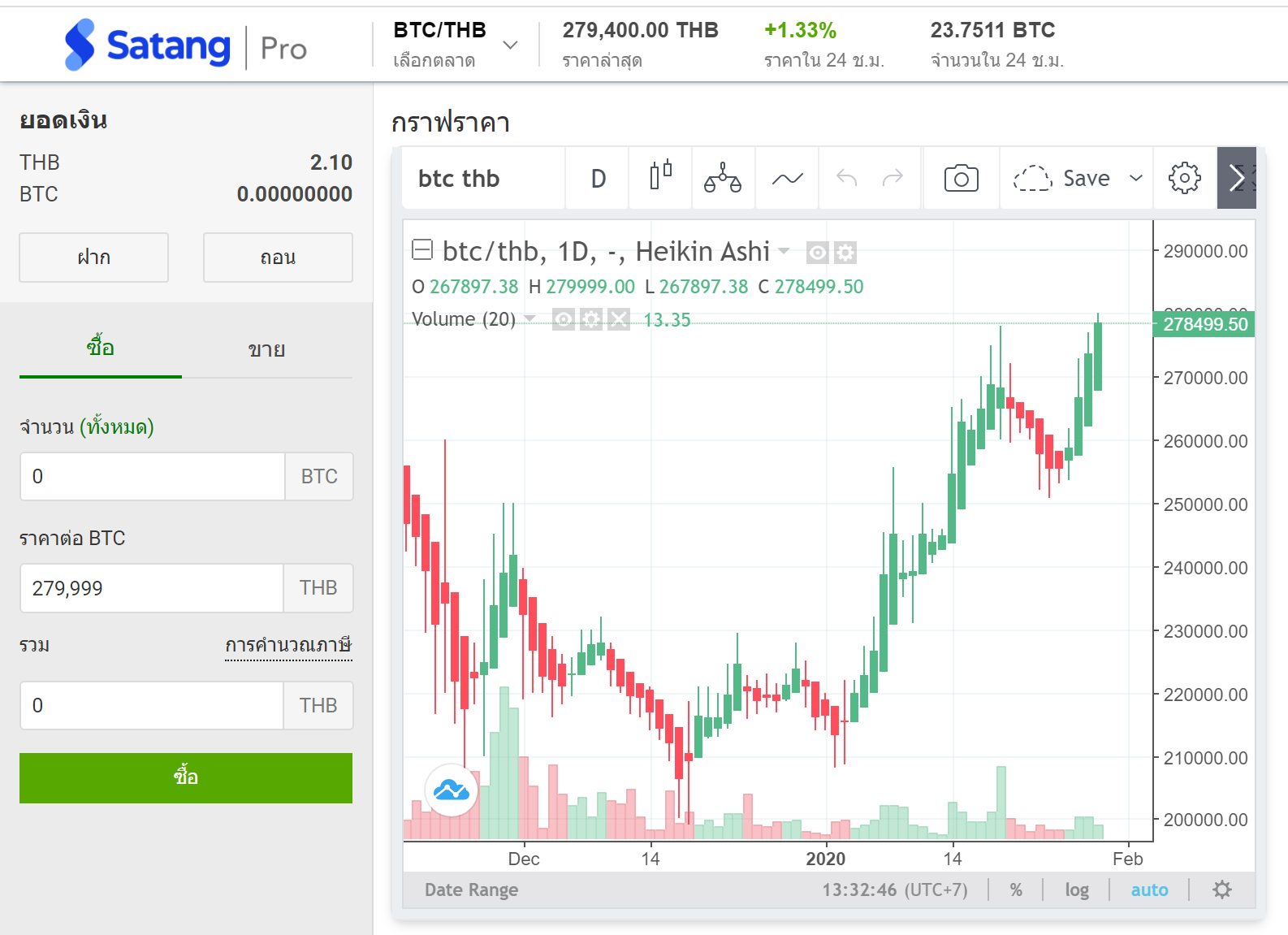Viewport: 1288px width, 935px height.
Task: Switch to the ขาย (sell) tab
Action: pos(266,350)
